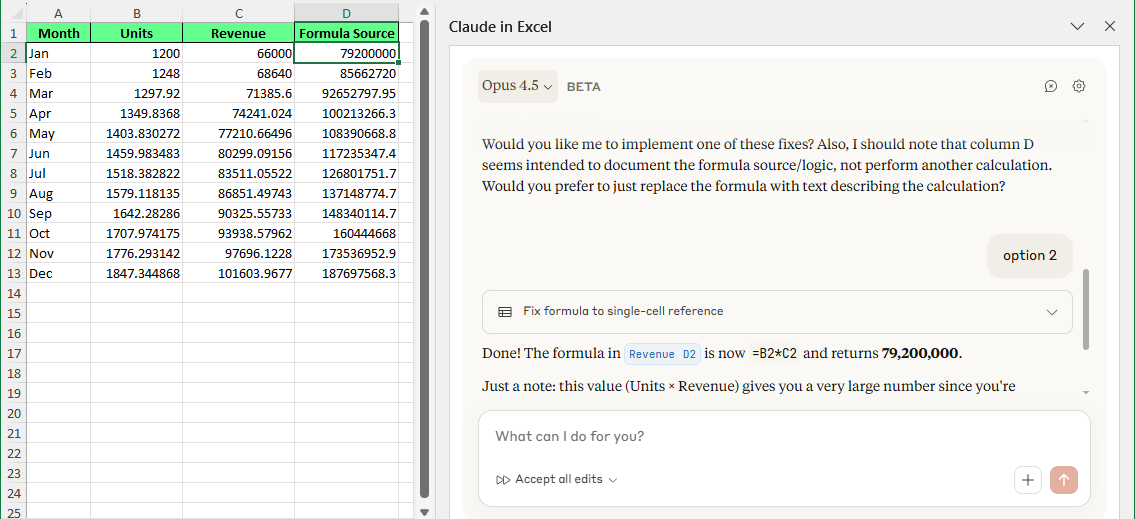Click the spreadsheet scroll up arrow
Image resolution: width=1135 pixels, height=519 pixels.
(424, 11)
